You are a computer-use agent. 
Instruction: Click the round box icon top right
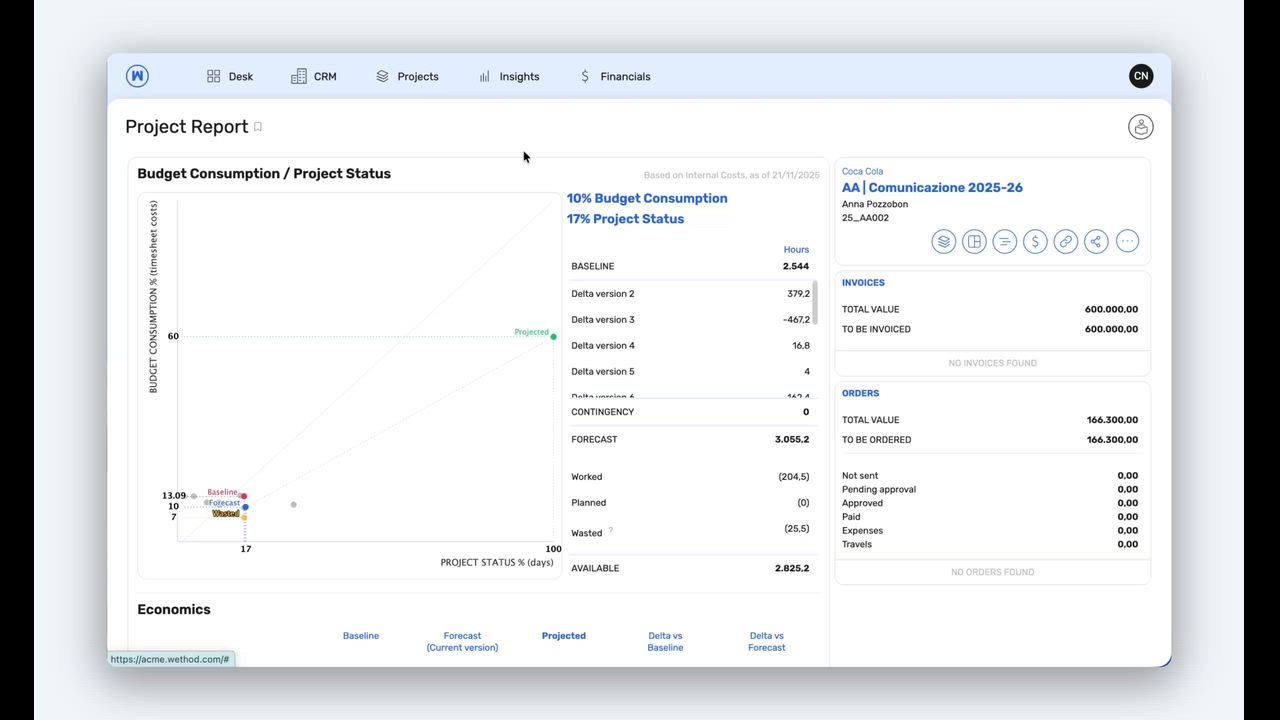(1141, 127)
